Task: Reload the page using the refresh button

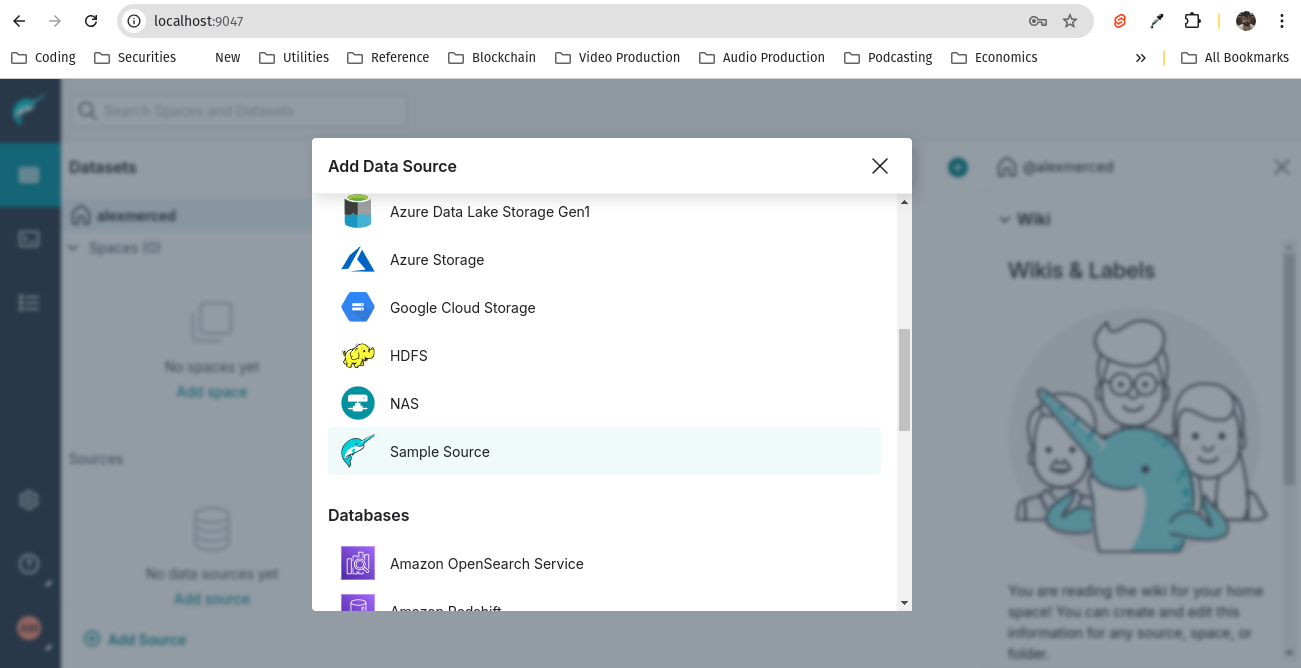Action: pos(91,21)
